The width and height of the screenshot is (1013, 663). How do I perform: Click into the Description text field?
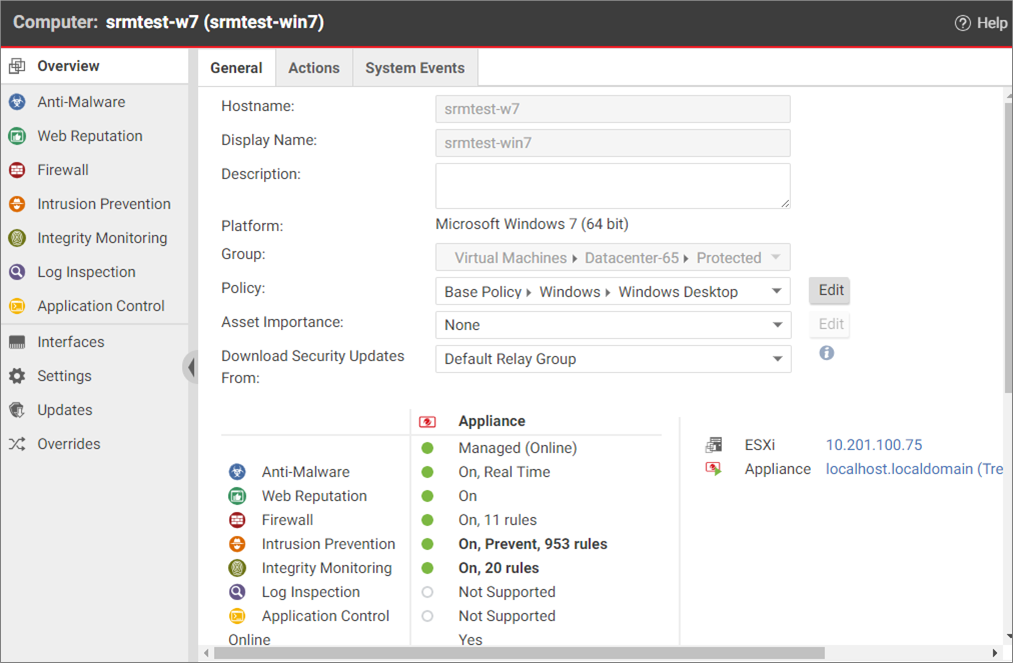[x=612, y=186]
